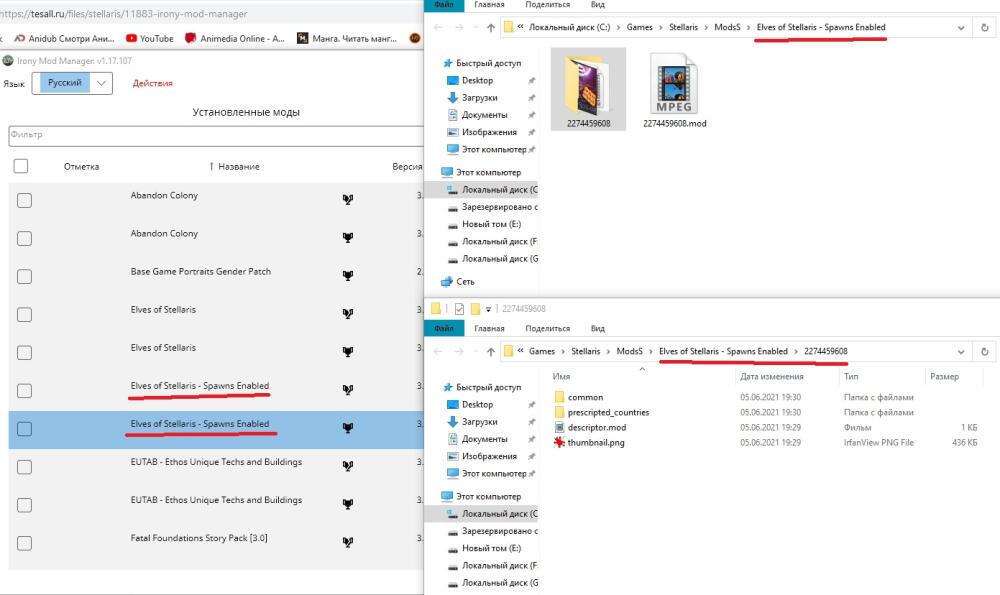Click ModsS breadcrumb in top address bar
1000x595 pixels.
[727, 27]
